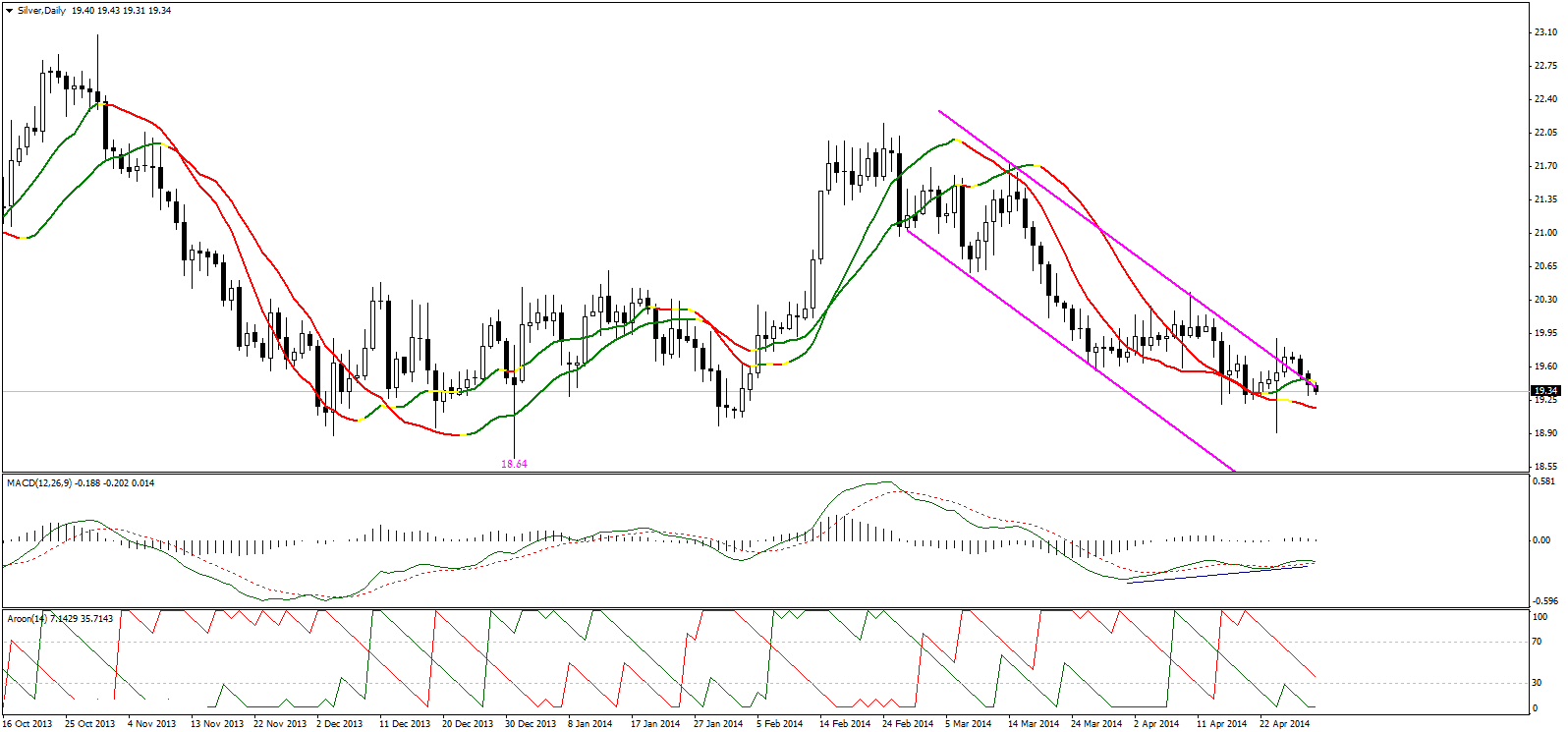Click the 22 Apr 2014 date label
This screenshot has width=1568, height=732.
click(1284, 724)
